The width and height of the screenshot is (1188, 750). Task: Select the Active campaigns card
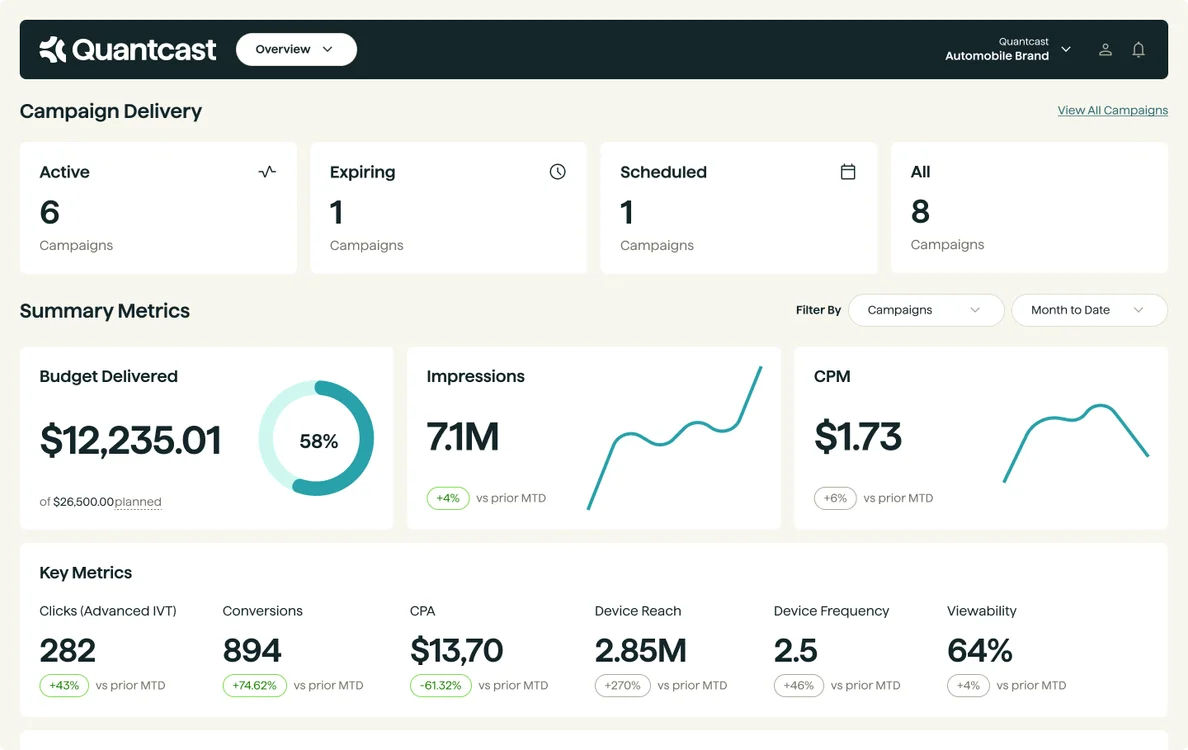point(158,207)
